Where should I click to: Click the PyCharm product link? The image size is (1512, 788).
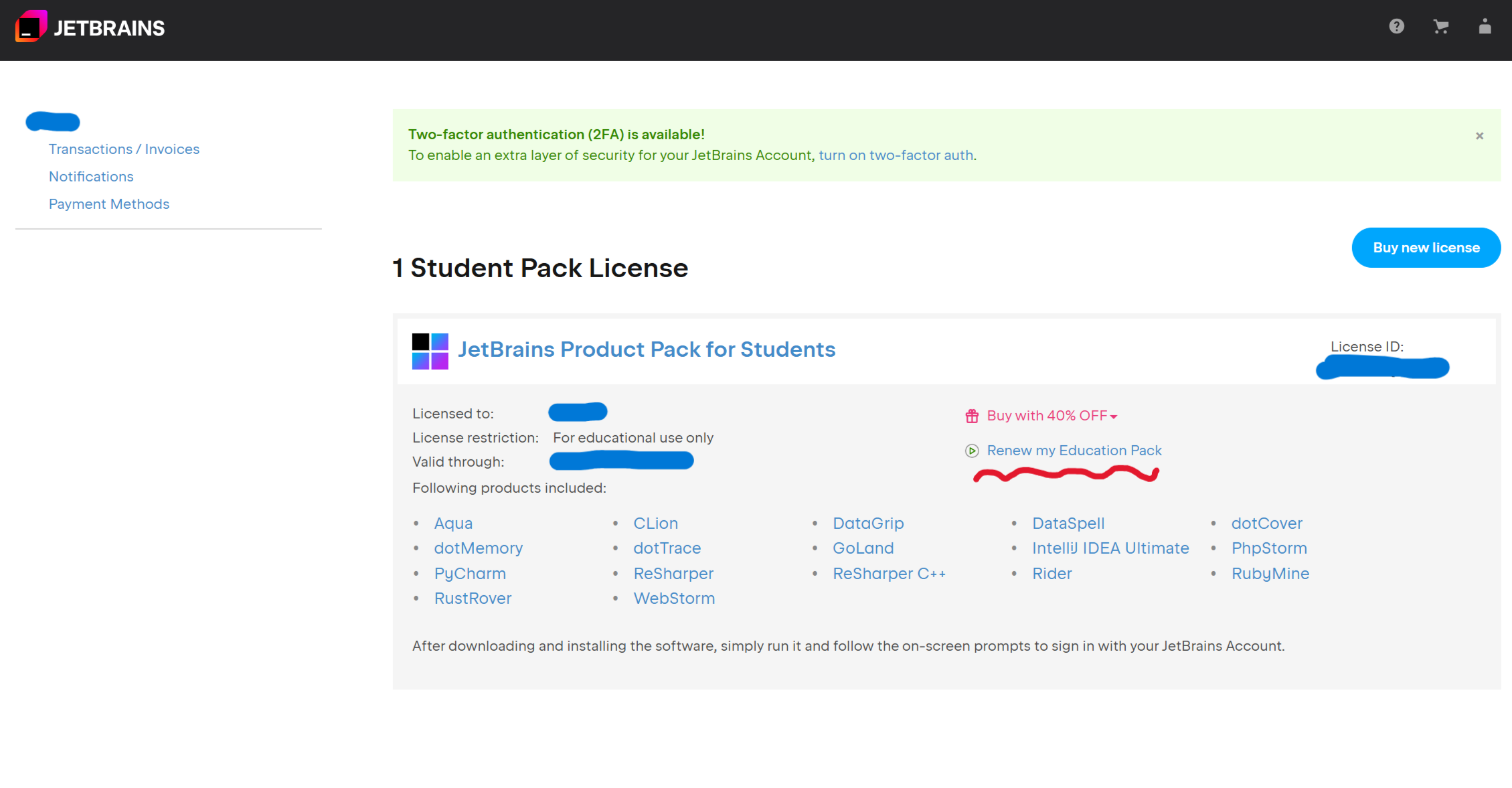[x=470, y=574]
